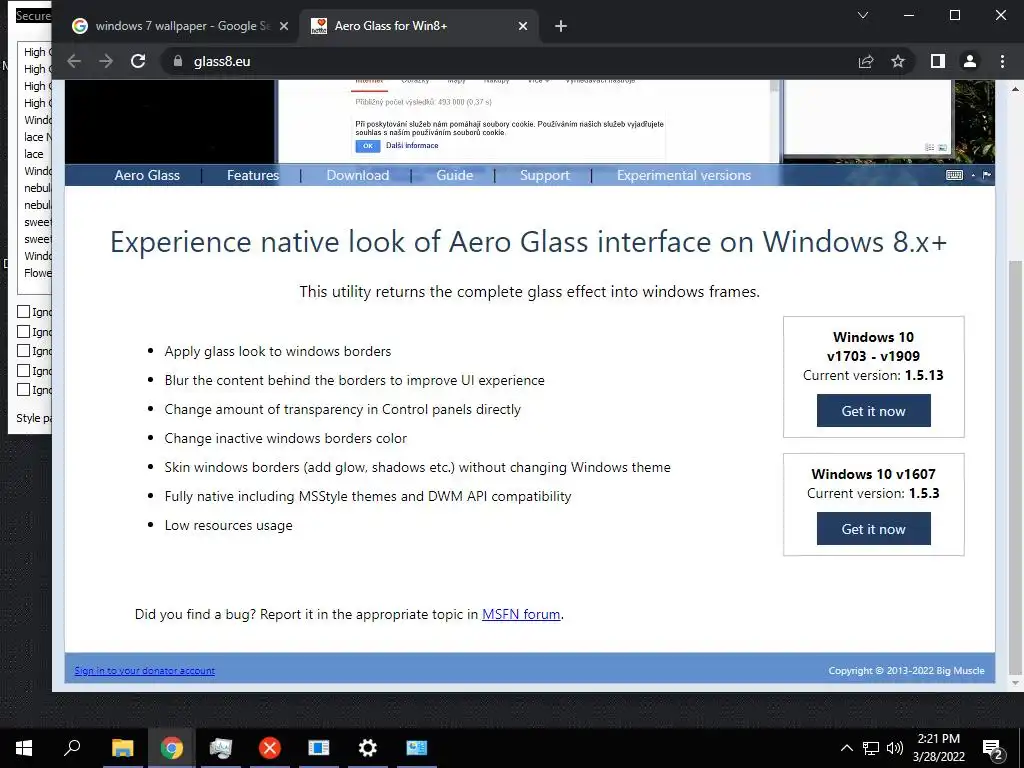
Task: Click the scrollbar down arrow of the page
Action: tap(1014, 683)
